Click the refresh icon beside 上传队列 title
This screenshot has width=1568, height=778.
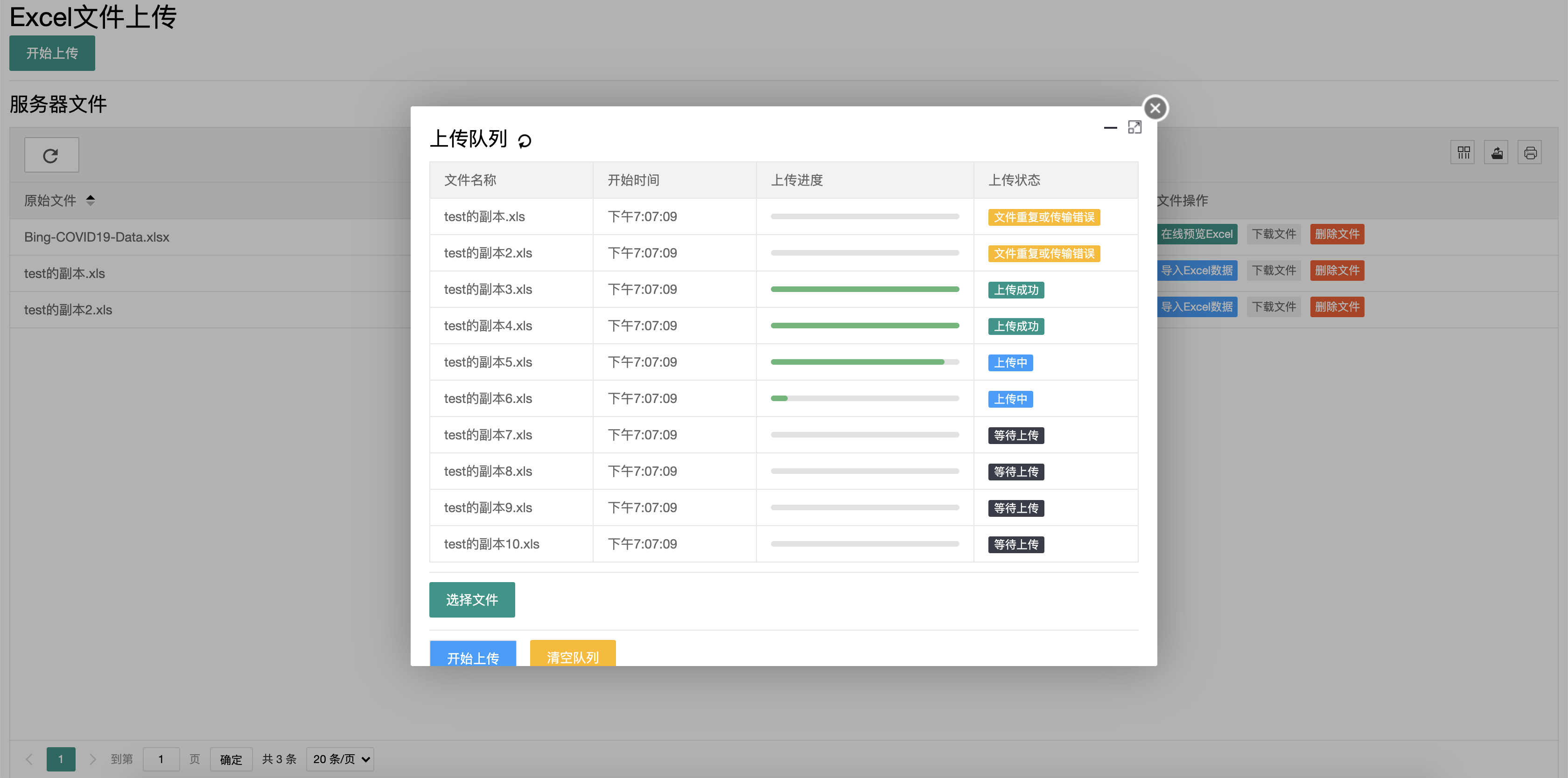pyautogui.click(x=524, y=141)
